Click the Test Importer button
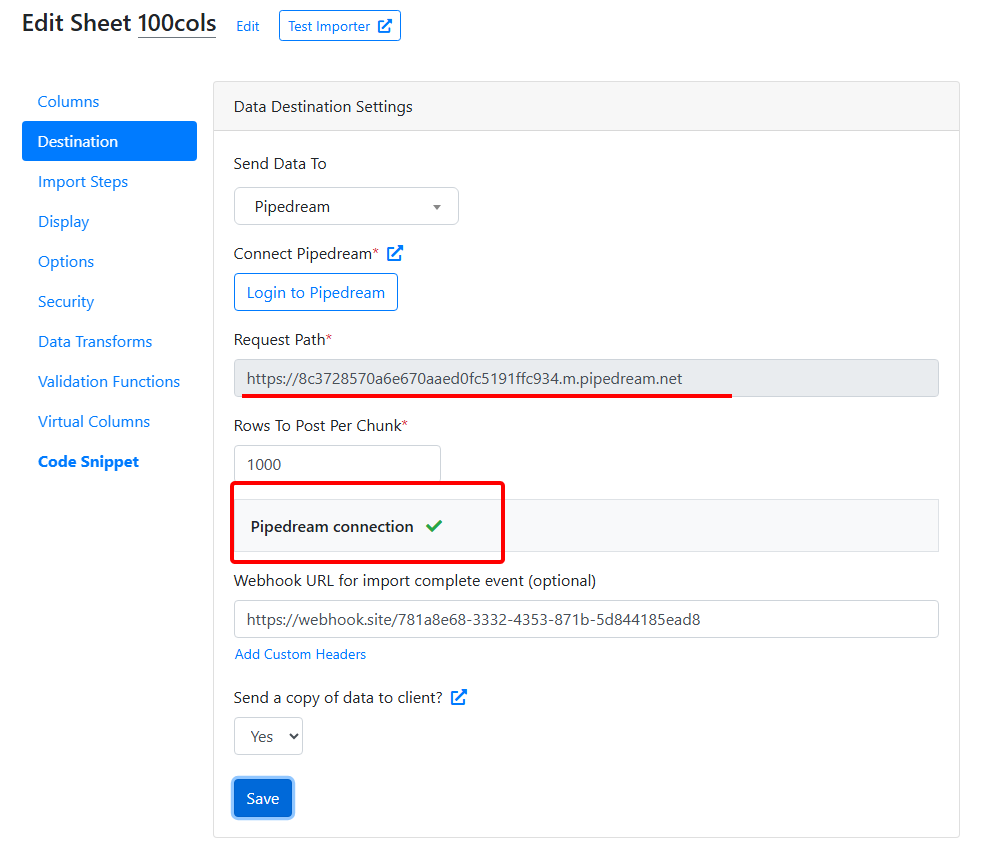 coord(340,26)
